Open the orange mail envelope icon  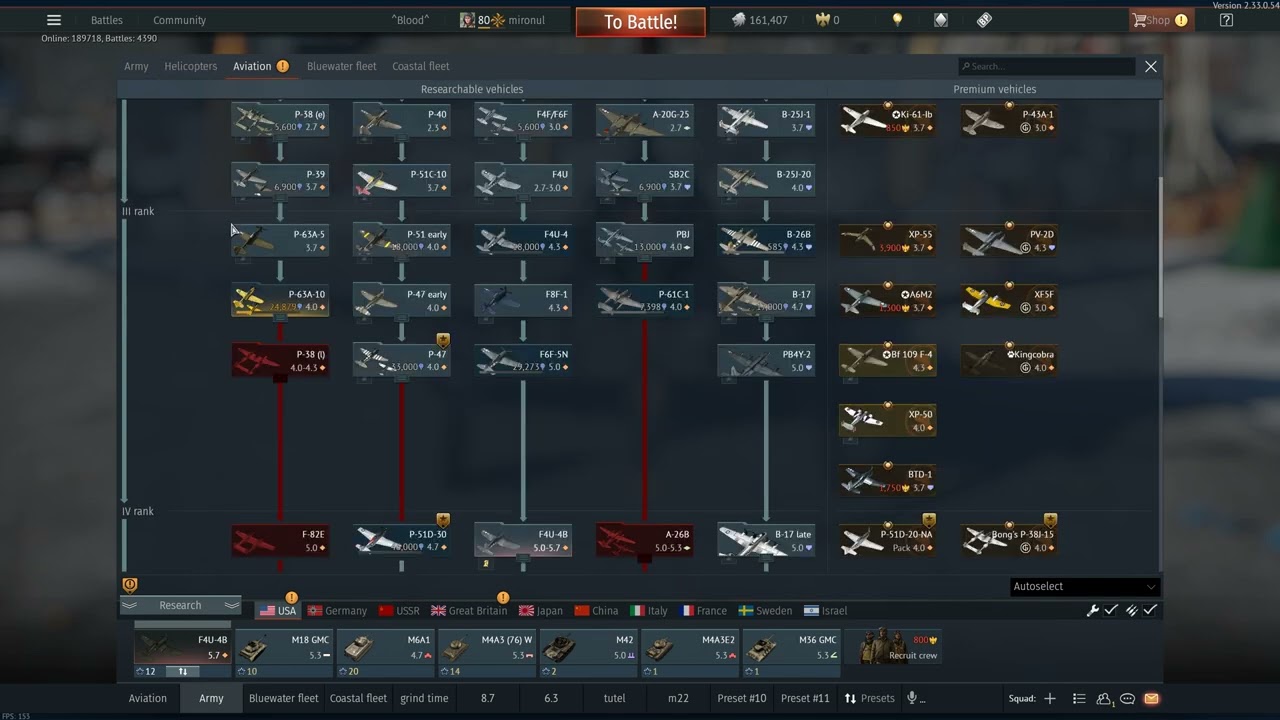(1151, 698)
